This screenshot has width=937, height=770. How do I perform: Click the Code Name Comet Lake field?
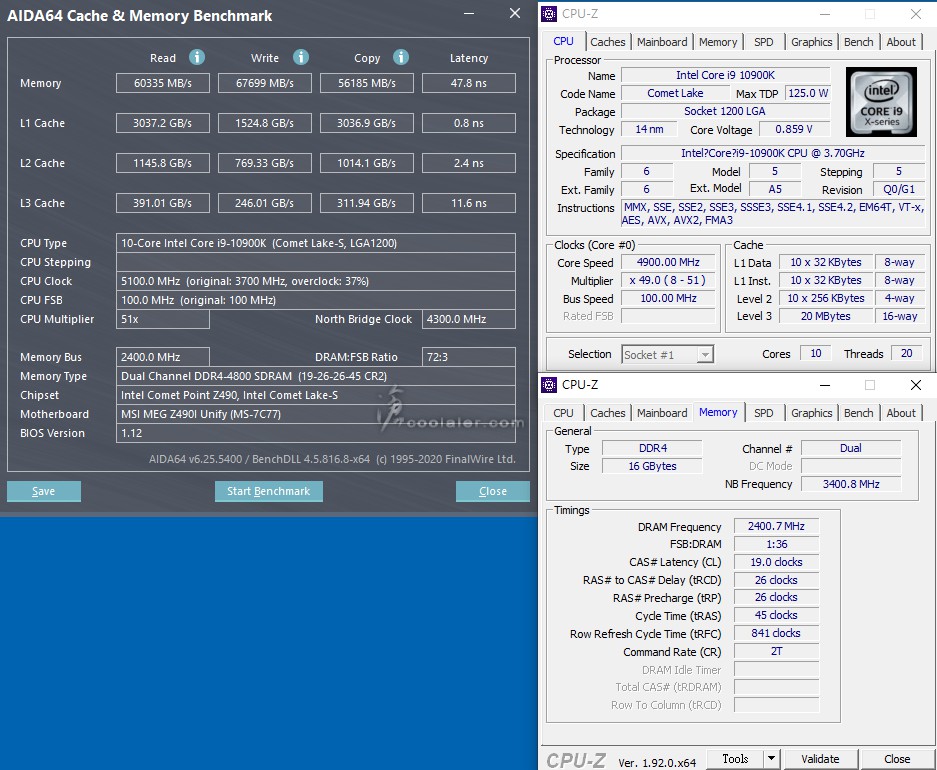(x=675, y=93)
